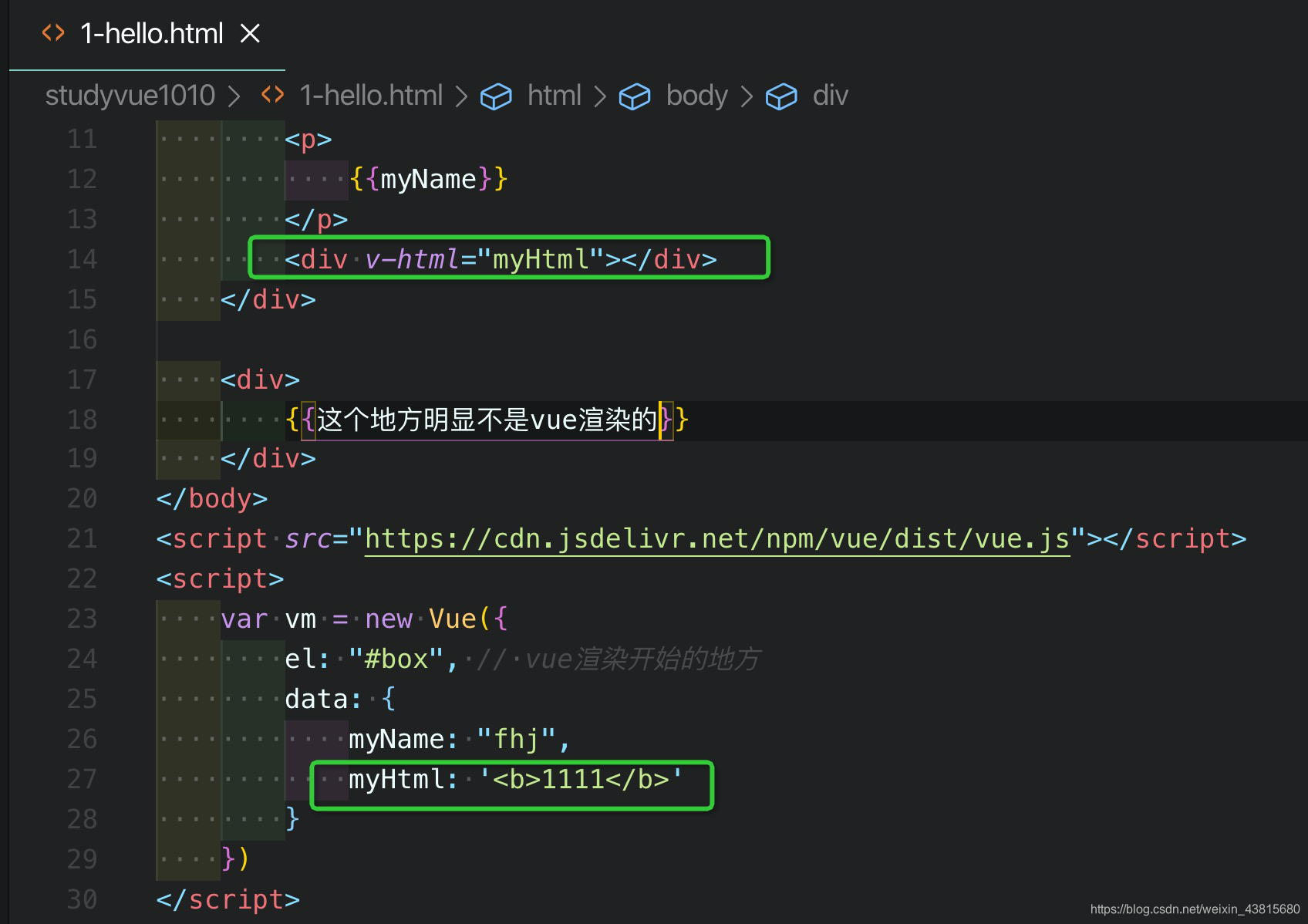Viewport: 1308px width, 924px height.
Task: Click the var keyword on line 23
Action: pos(244,619)
